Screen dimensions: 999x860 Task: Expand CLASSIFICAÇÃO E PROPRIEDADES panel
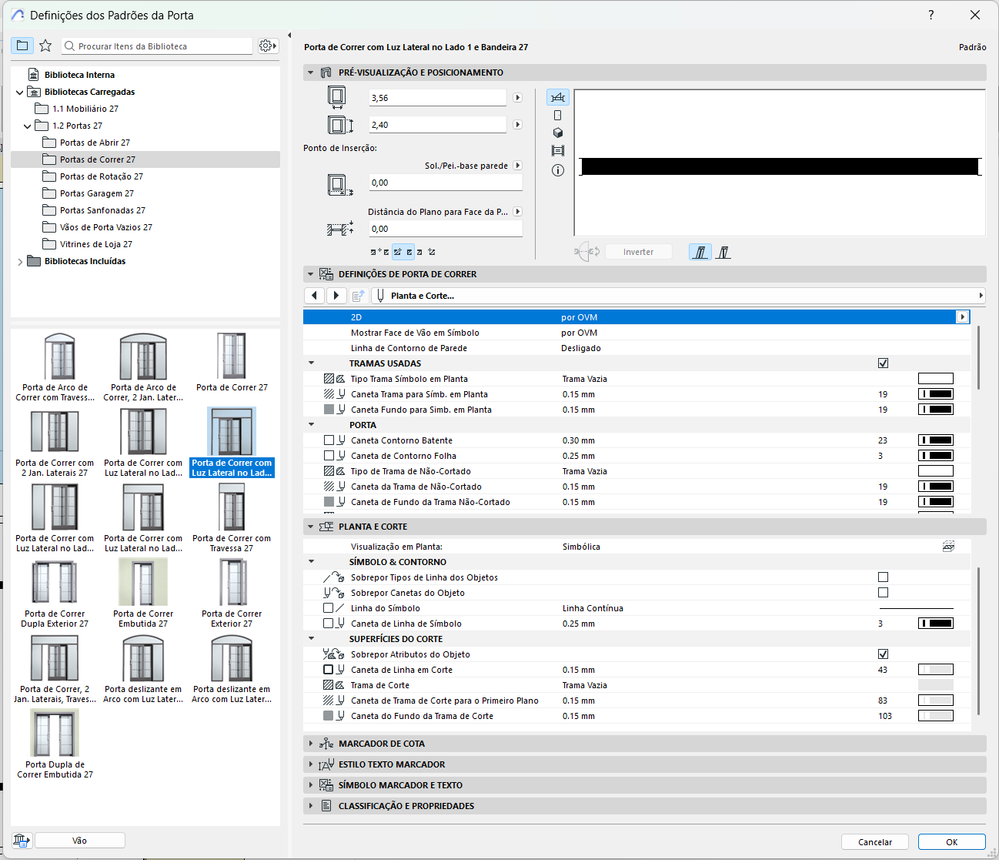[x=311, y=806]
